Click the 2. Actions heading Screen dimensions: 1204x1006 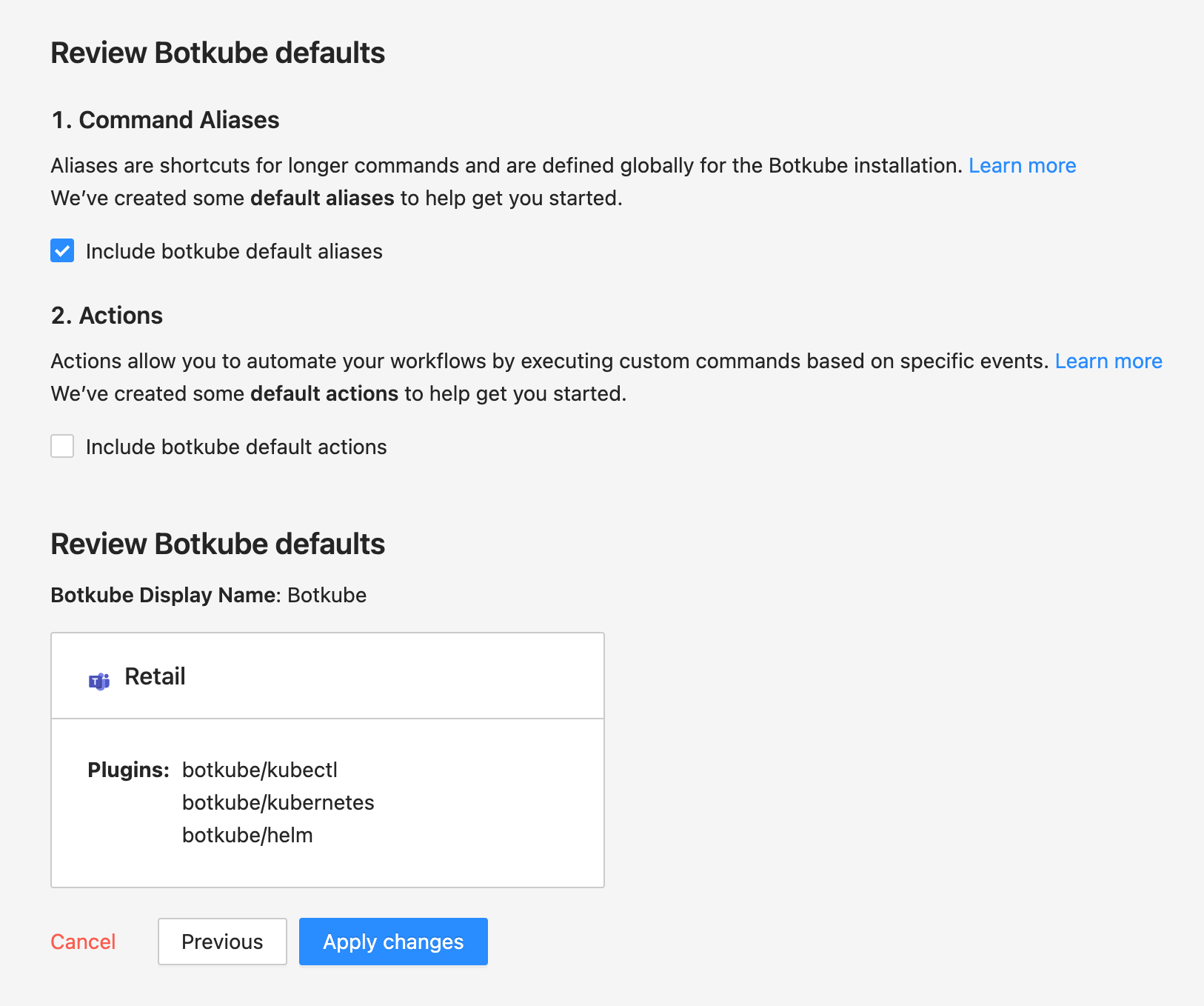107,316
